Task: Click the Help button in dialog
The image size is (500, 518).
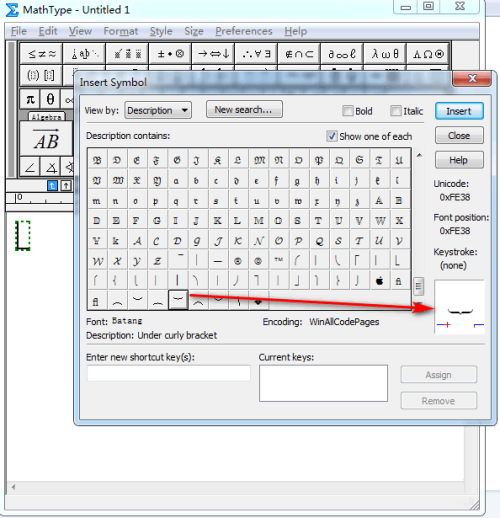Action: [x=459, y=160]
